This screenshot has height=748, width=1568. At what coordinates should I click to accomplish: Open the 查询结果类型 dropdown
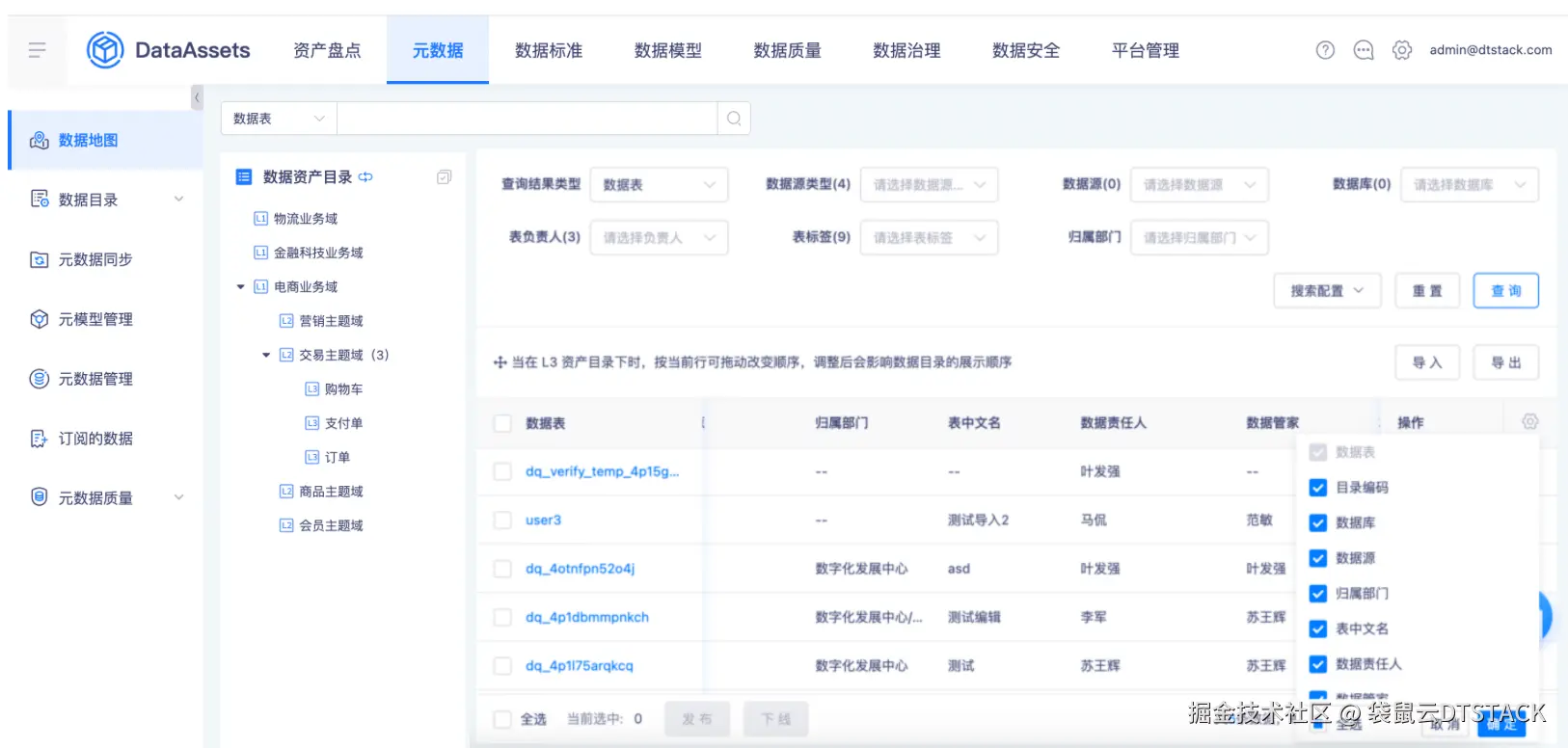pyautogui.click(x=659, y=184)
